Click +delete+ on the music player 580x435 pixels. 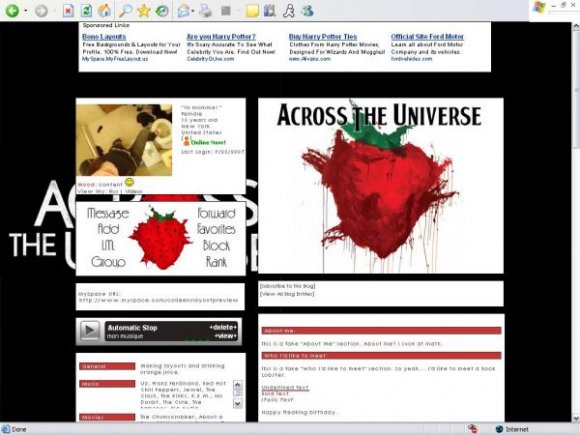coord(223,327)
